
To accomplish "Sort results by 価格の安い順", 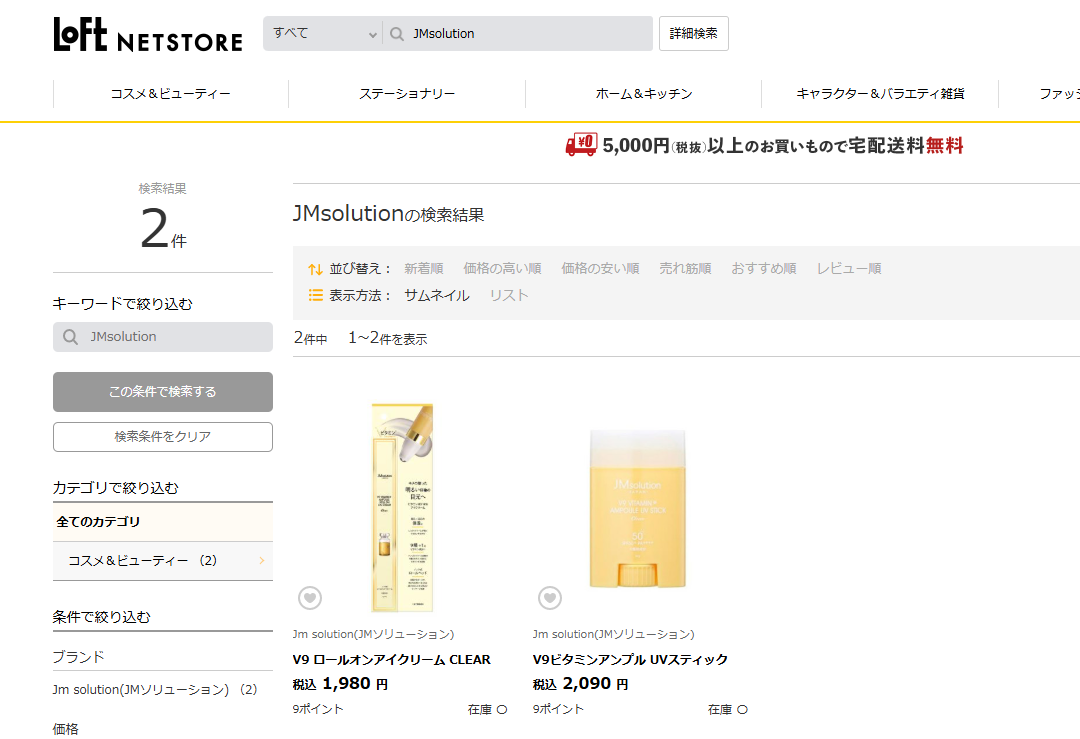I will tap(600, 269).
